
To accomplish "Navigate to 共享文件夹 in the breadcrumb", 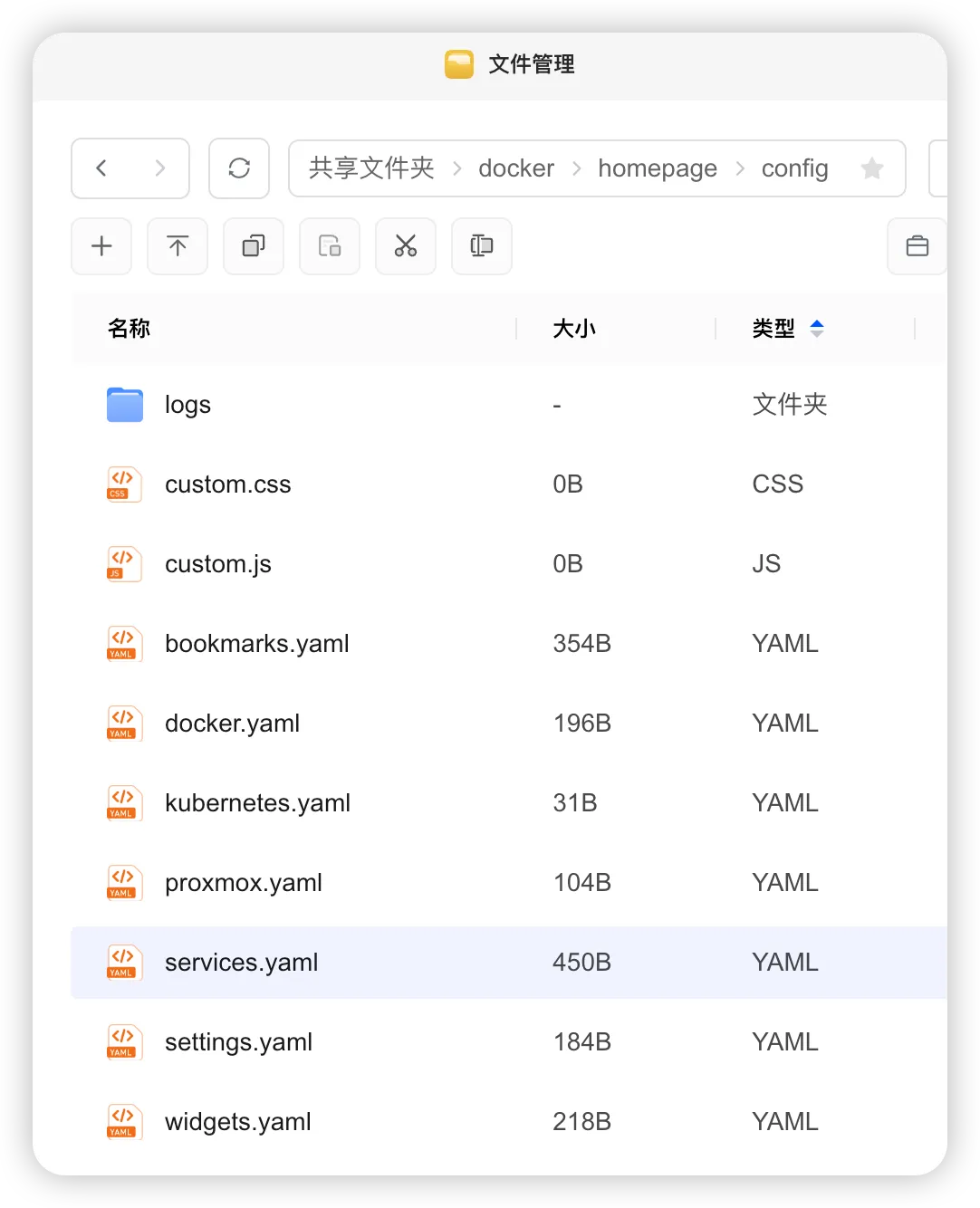I will pos(371,168).
